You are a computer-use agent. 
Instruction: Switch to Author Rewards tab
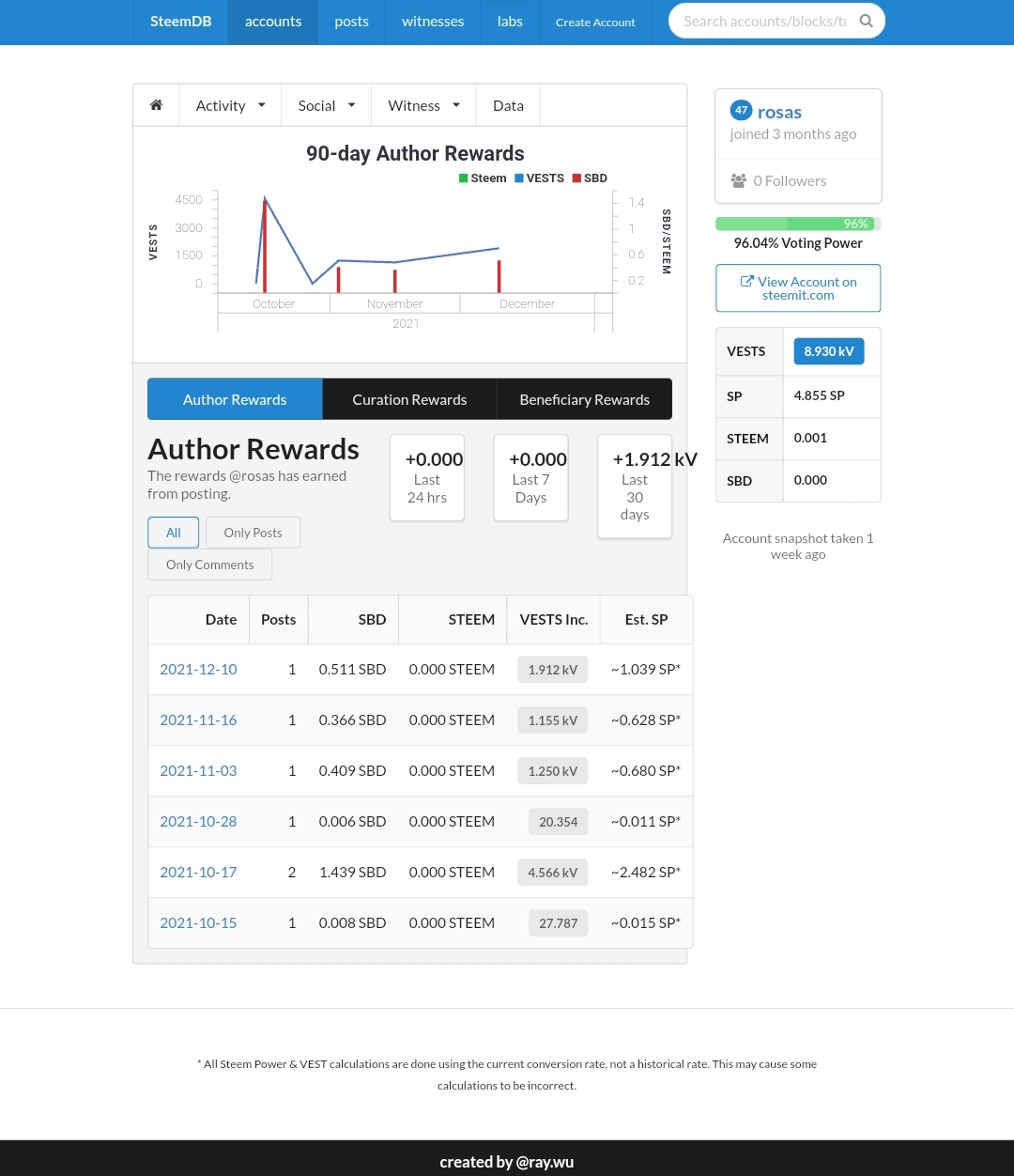[x=235, y=399]
